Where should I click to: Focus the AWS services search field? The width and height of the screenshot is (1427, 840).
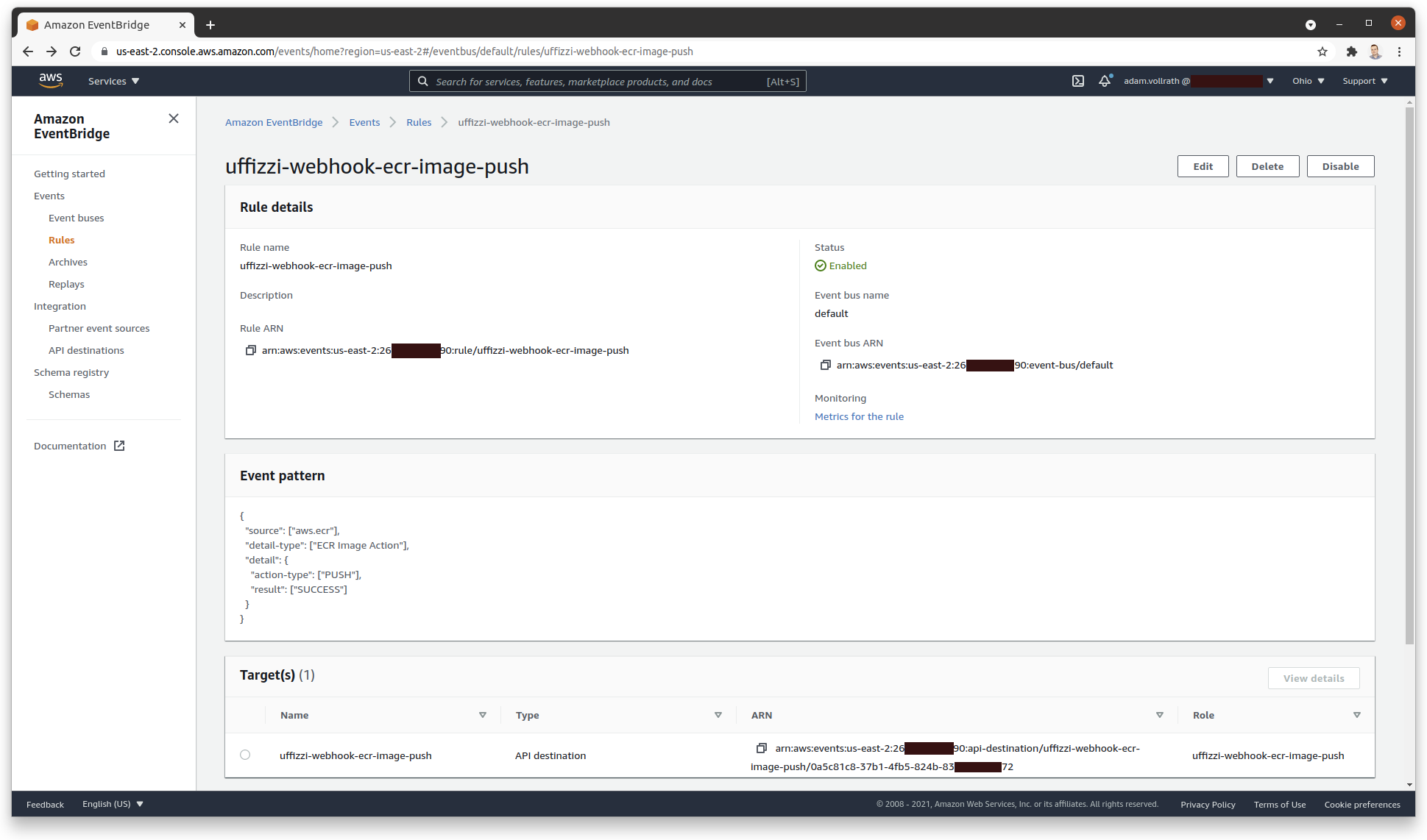[596, 82]
